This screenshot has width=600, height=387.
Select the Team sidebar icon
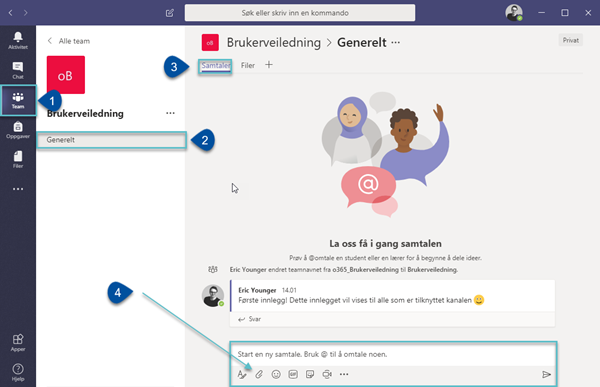(18, 101)
